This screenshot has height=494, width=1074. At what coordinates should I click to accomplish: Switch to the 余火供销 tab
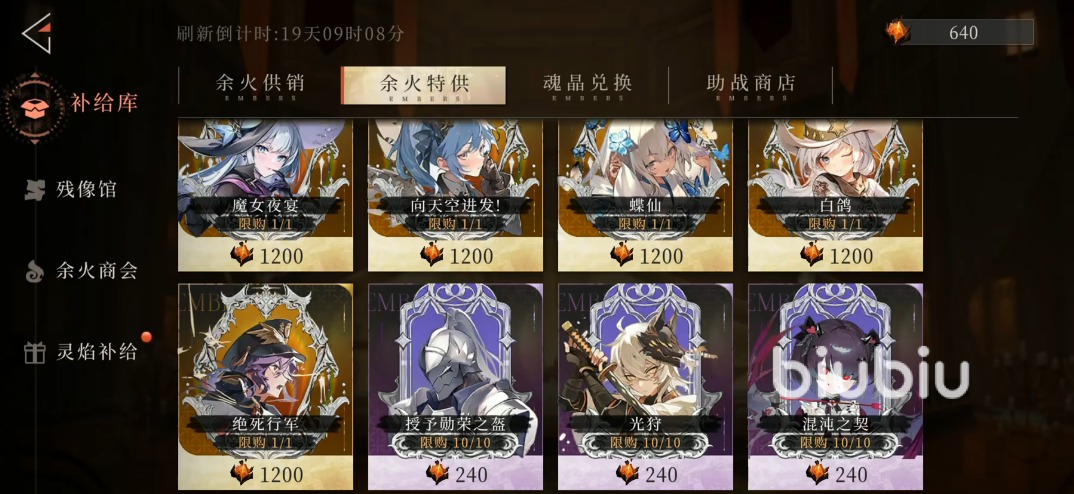tap(260, 86)
